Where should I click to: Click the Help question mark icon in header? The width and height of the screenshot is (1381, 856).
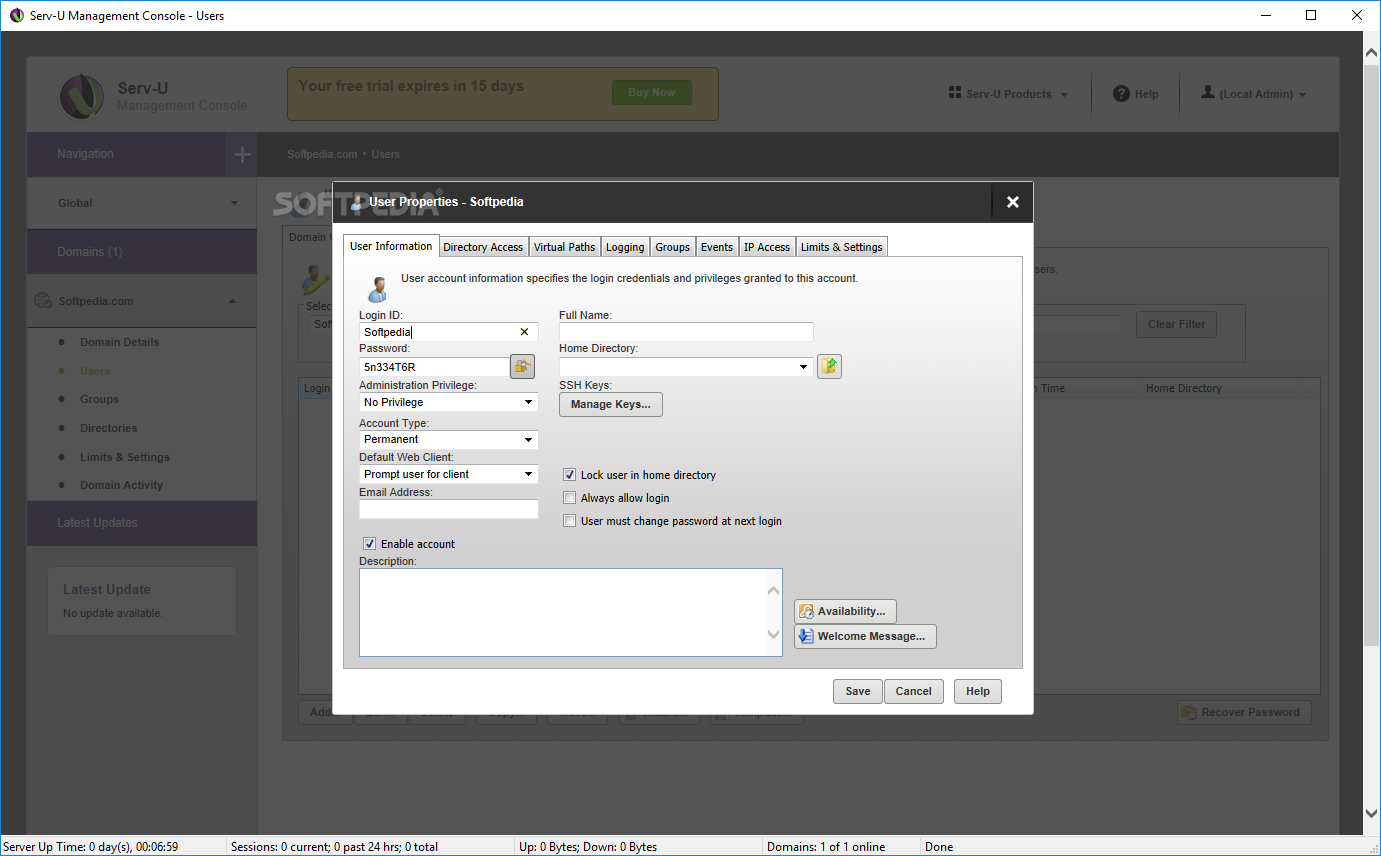point(1121,94)
